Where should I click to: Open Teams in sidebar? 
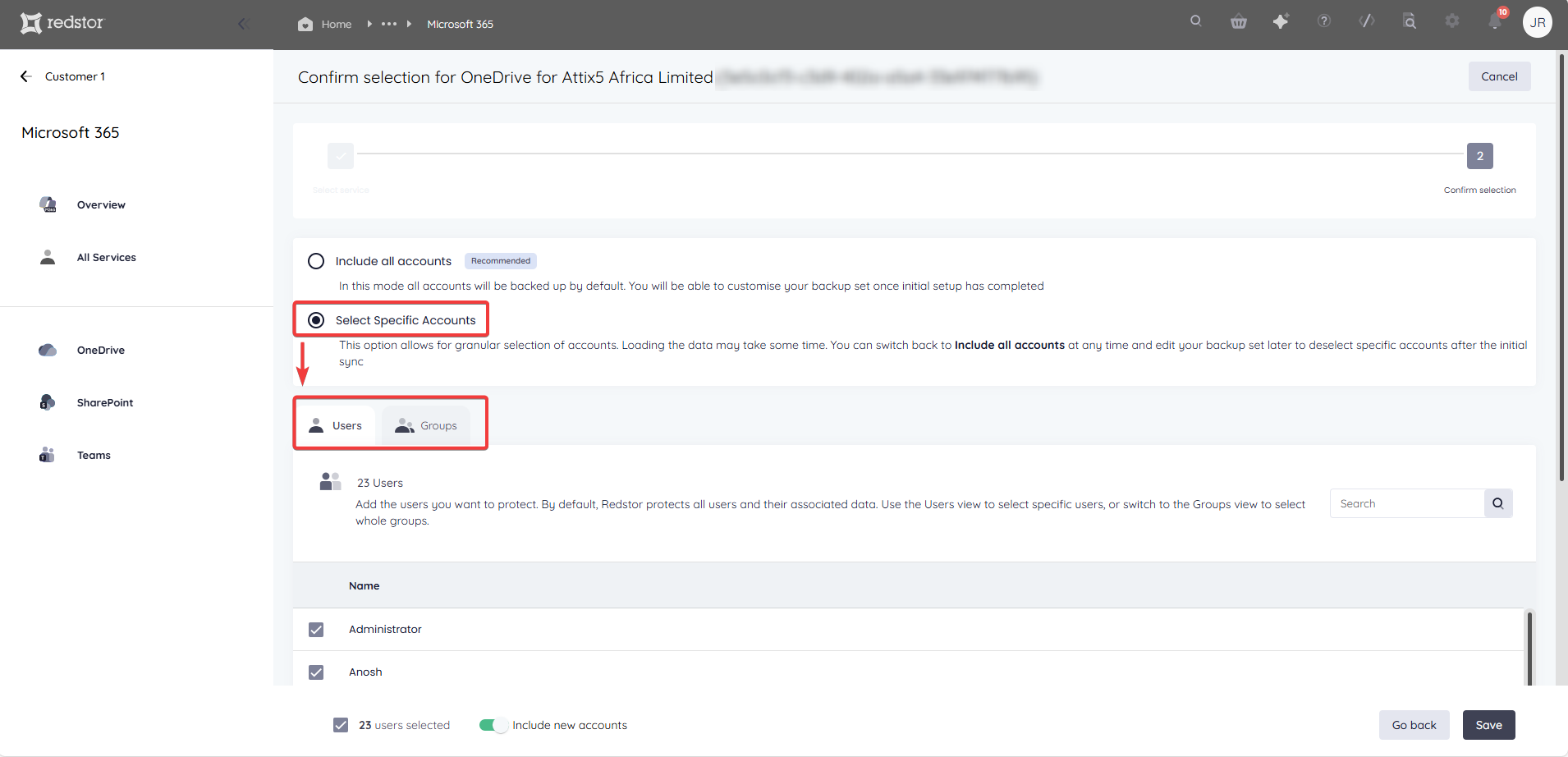94,456
